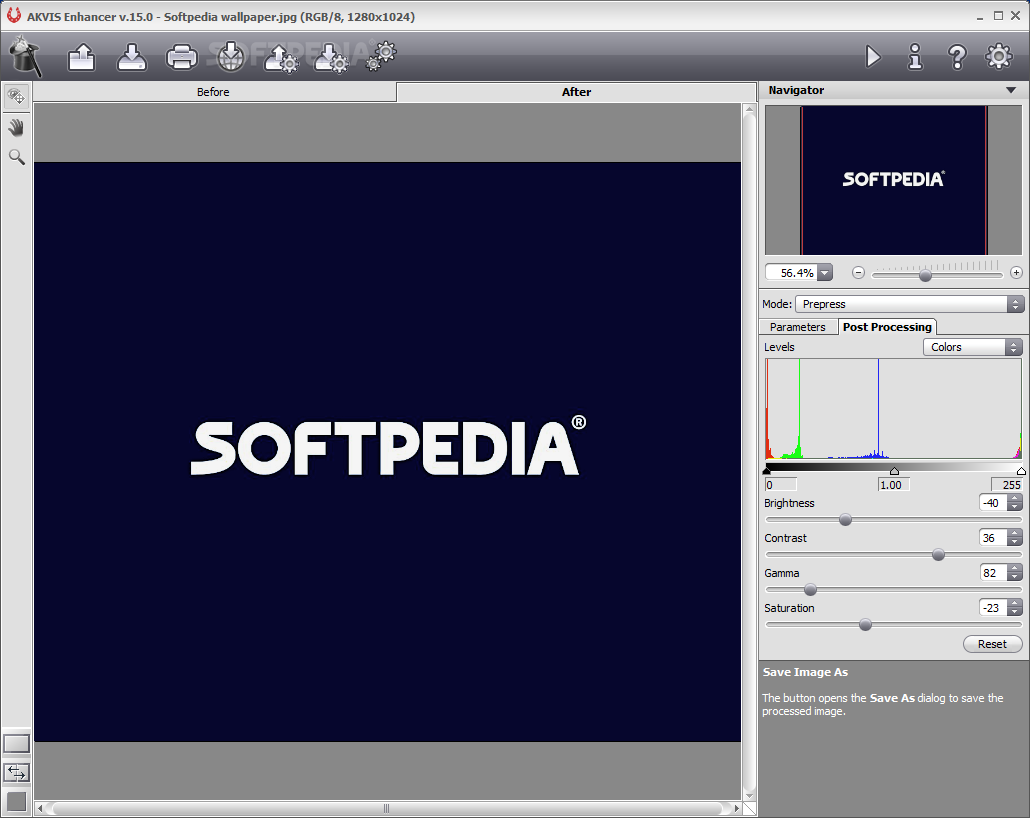Open preferences gear icon in toolbar
1030x818 pixels.
pos(998,56)
